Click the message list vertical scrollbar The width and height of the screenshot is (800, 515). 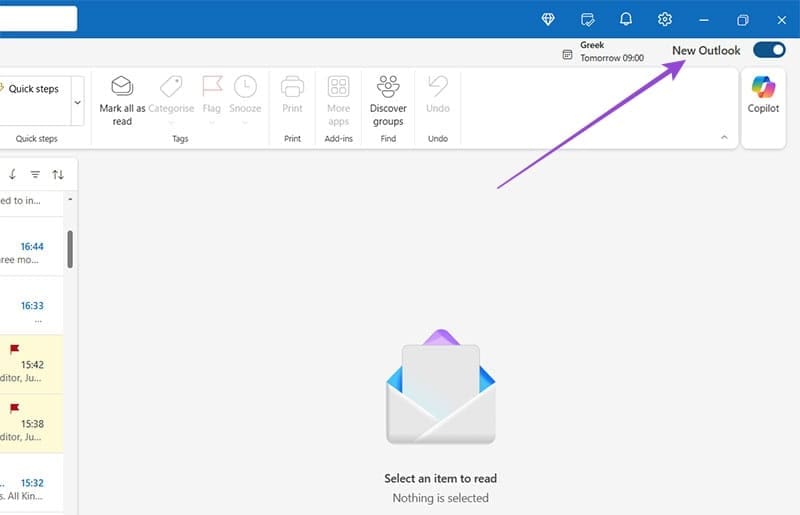[70, 249]
